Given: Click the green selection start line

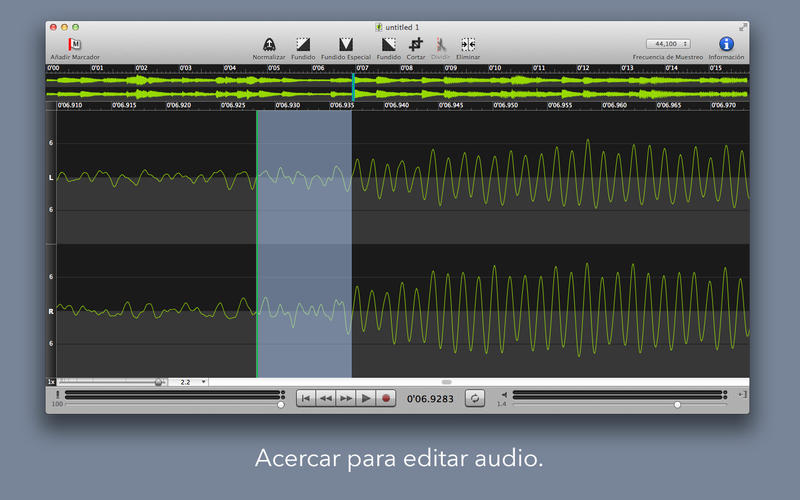Looking at the screenshot, I should click(257, 244).
